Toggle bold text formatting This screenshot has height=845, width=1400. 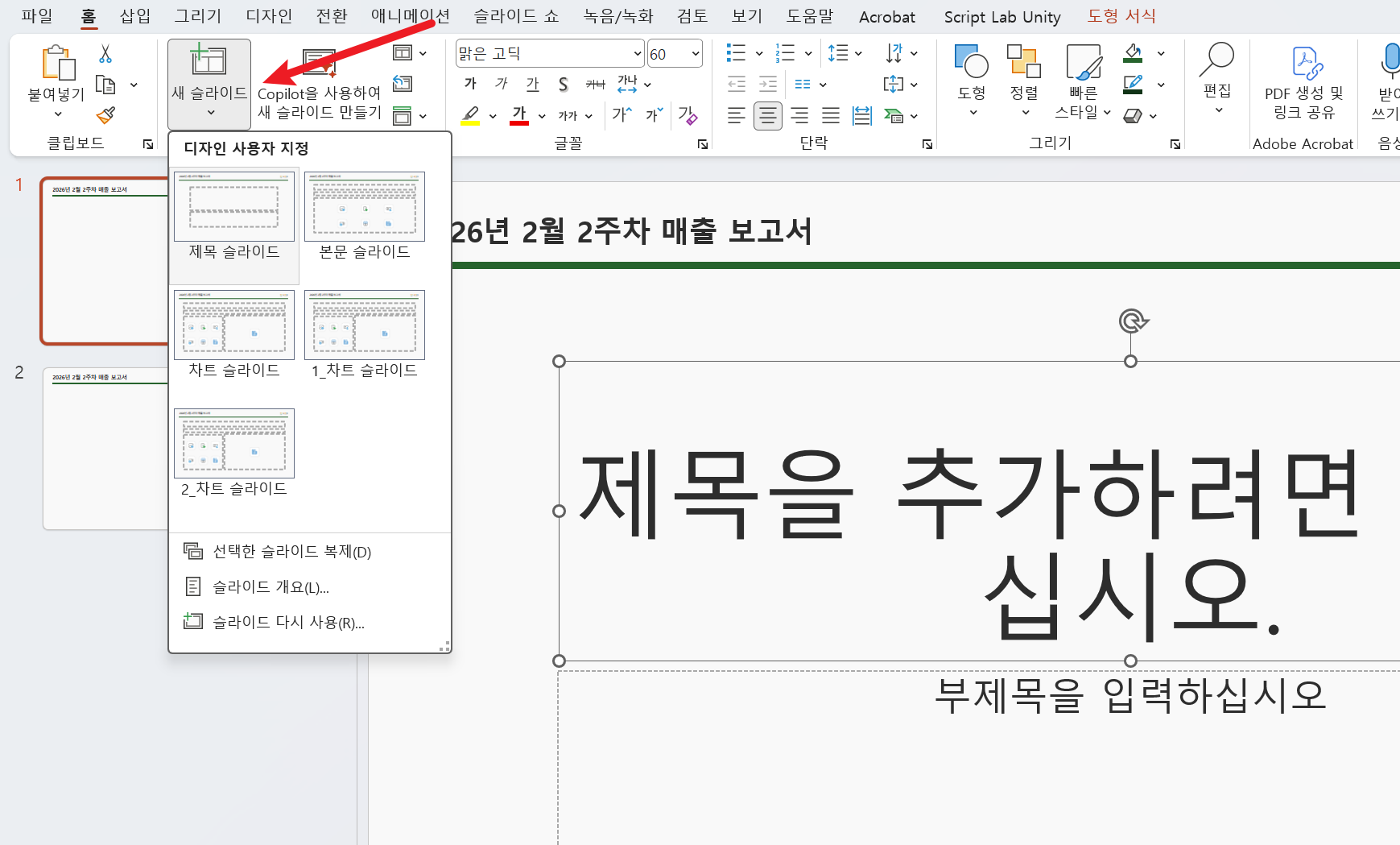coord(471,84)
